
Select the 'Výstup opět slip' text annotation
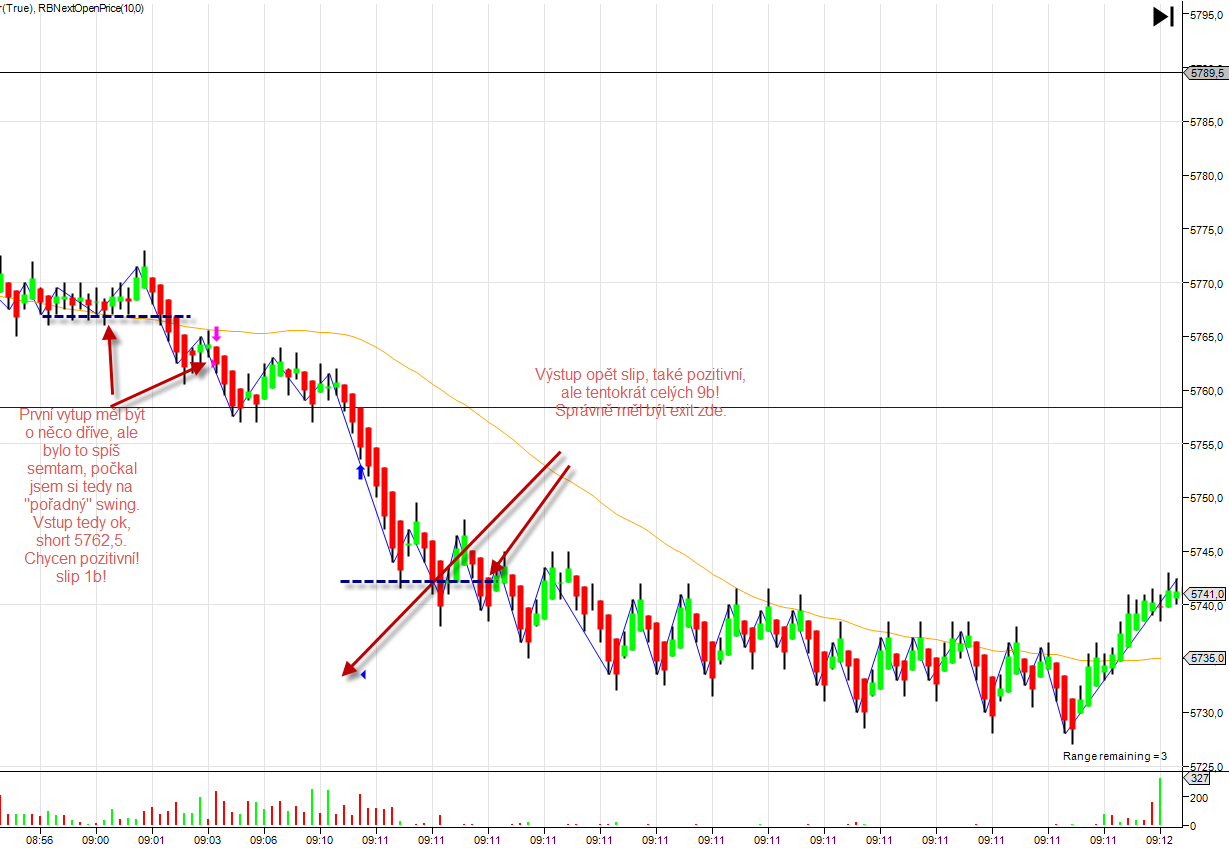coord(641,392)
